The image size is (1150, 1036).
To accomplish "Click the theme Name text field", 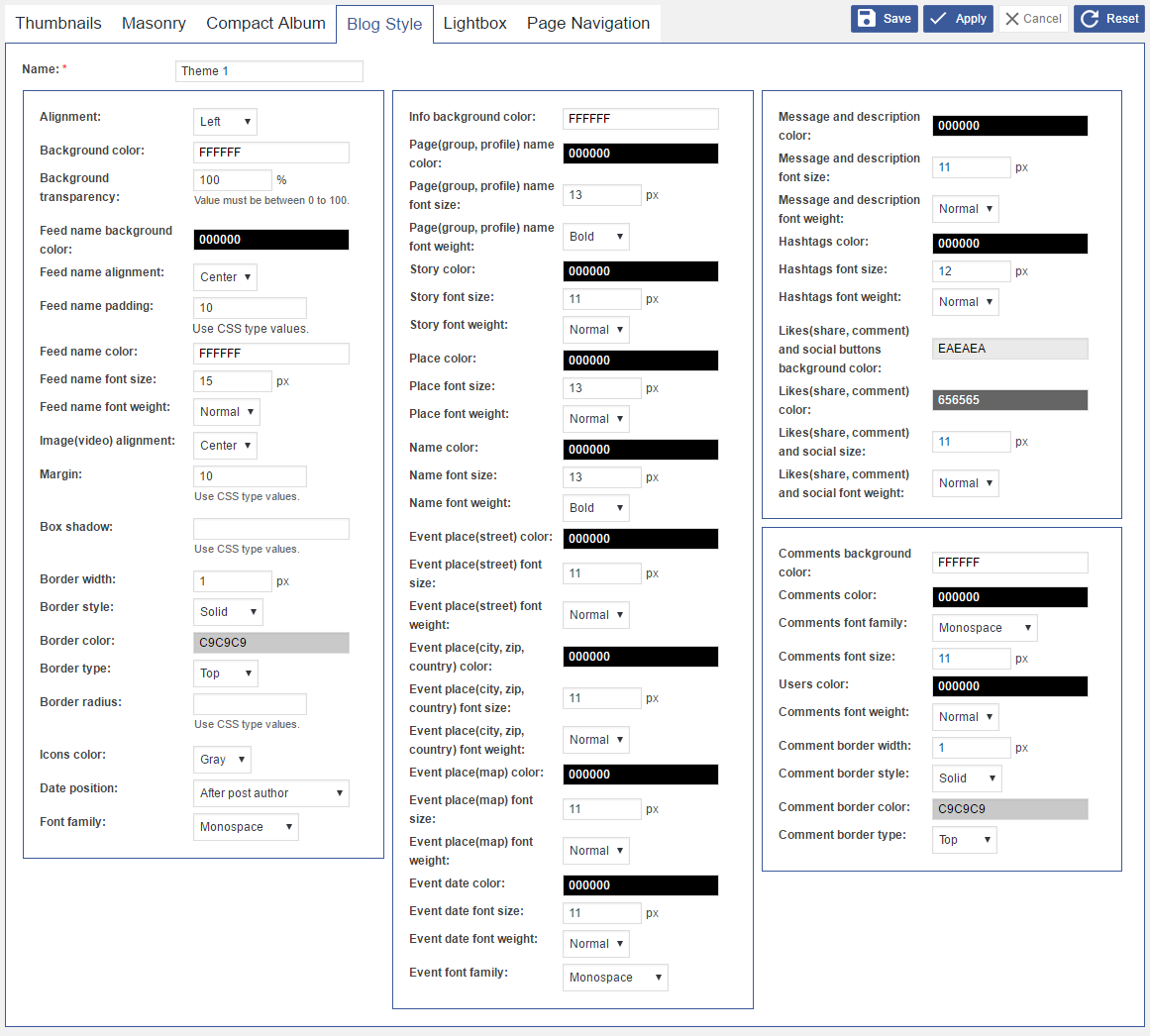I will pos(269,71).
